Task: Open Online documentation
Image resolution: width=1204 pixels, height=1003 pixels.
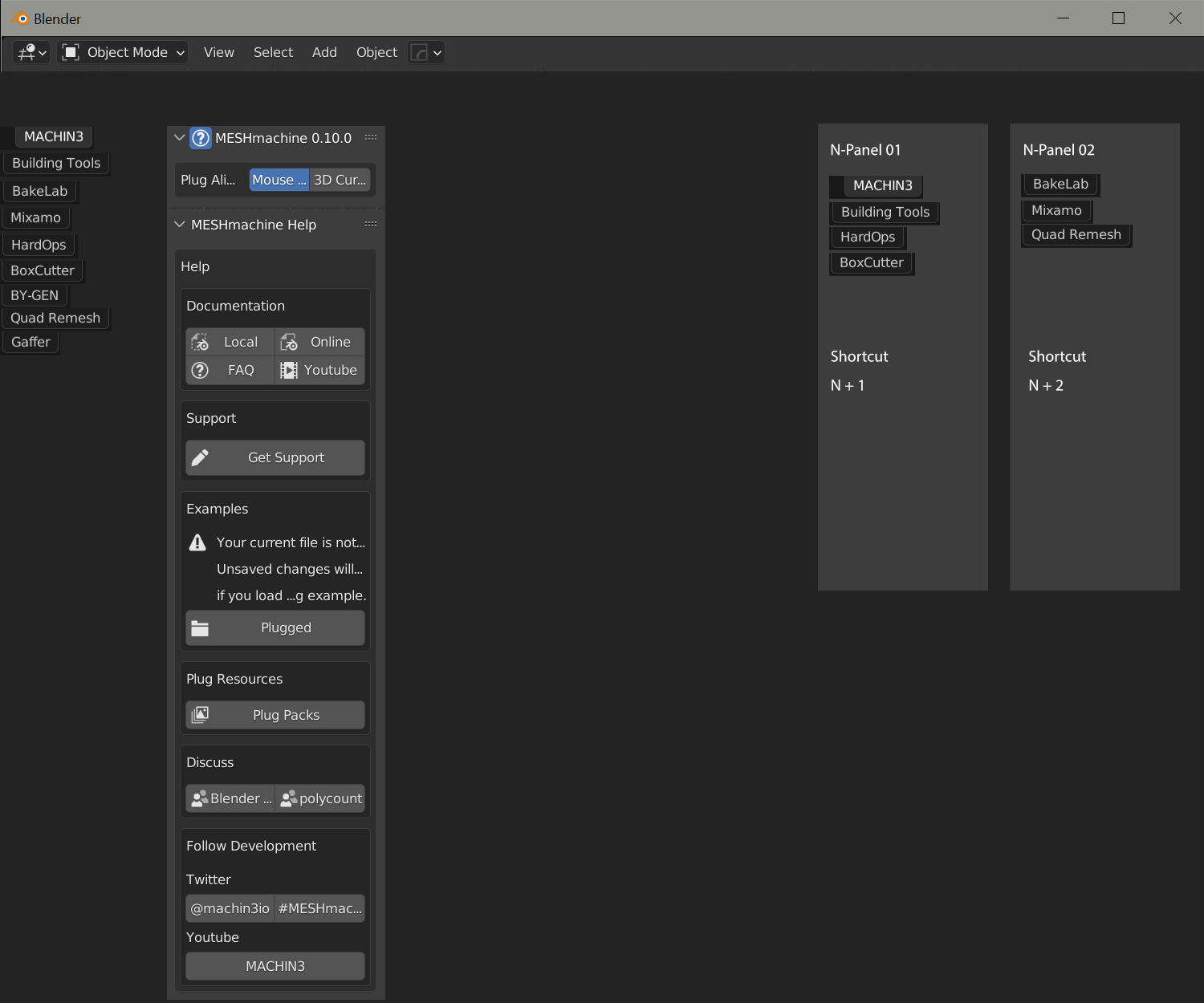Action: 320,342
